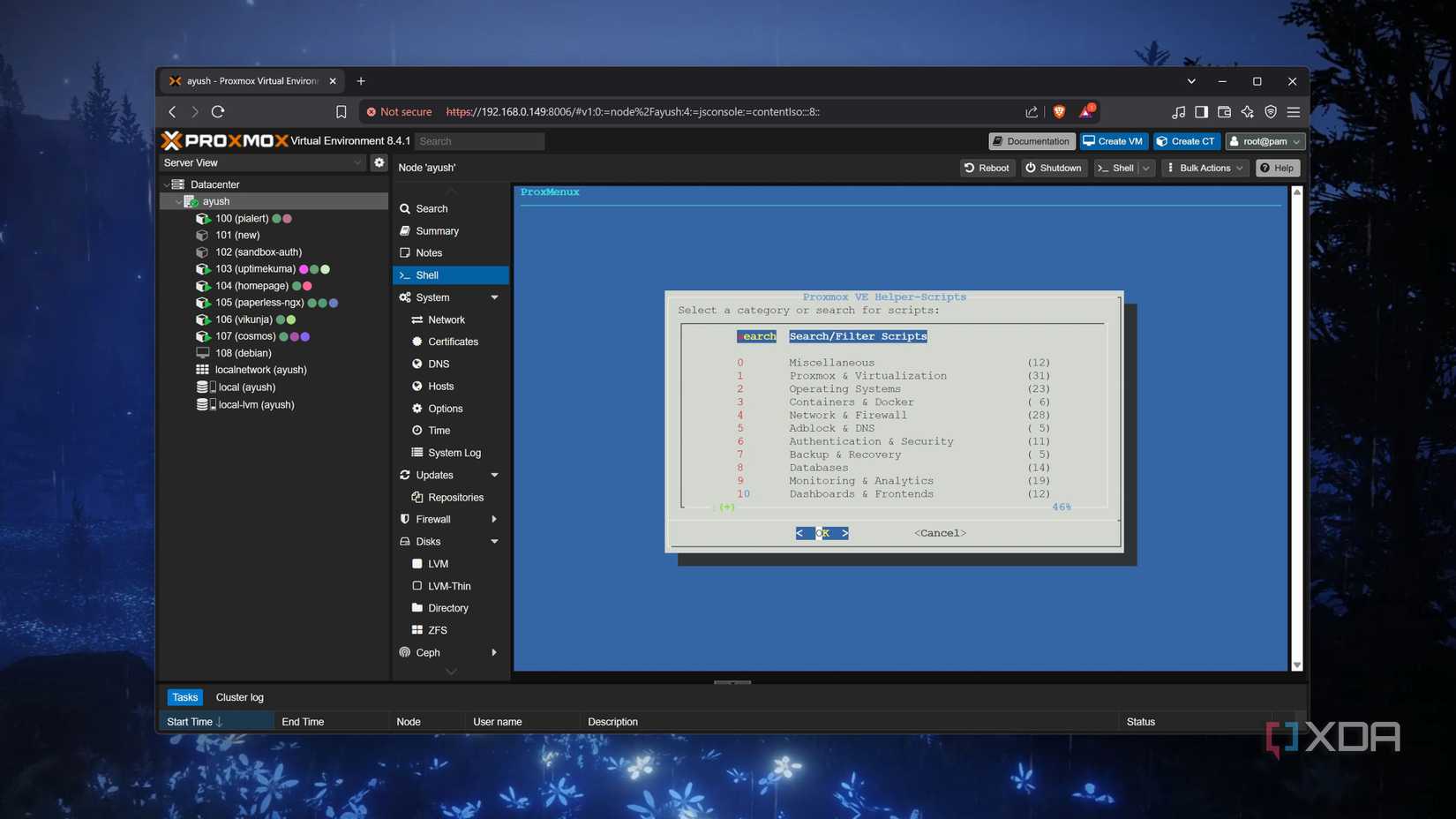This screenshot has width=1456, height=819.
Task: Open the Bulk Actions dropdown arrow
Action: (x=1240, y=168)
